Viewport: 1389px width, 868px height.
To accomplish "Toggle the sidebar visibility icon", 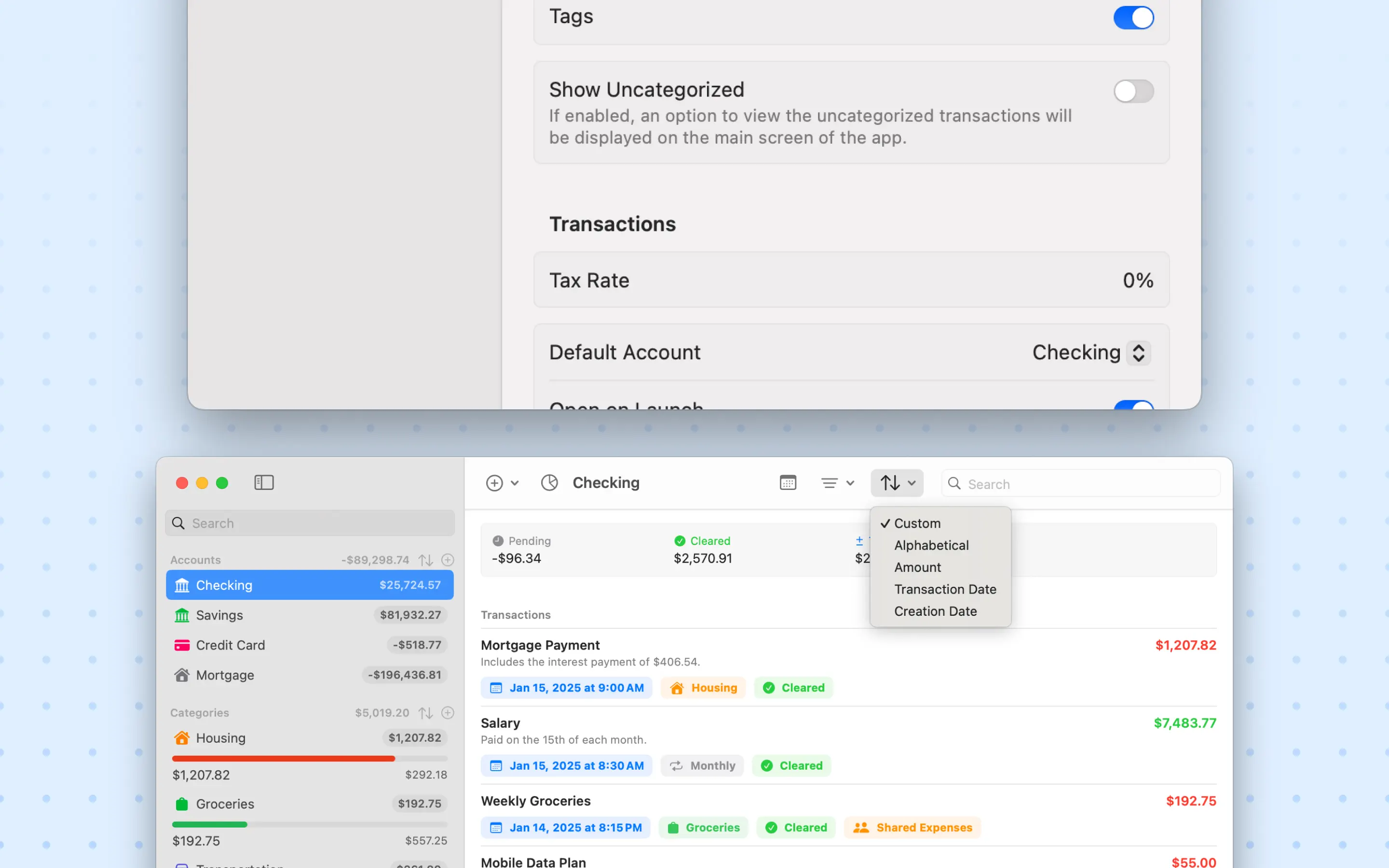I will (264, 482).
